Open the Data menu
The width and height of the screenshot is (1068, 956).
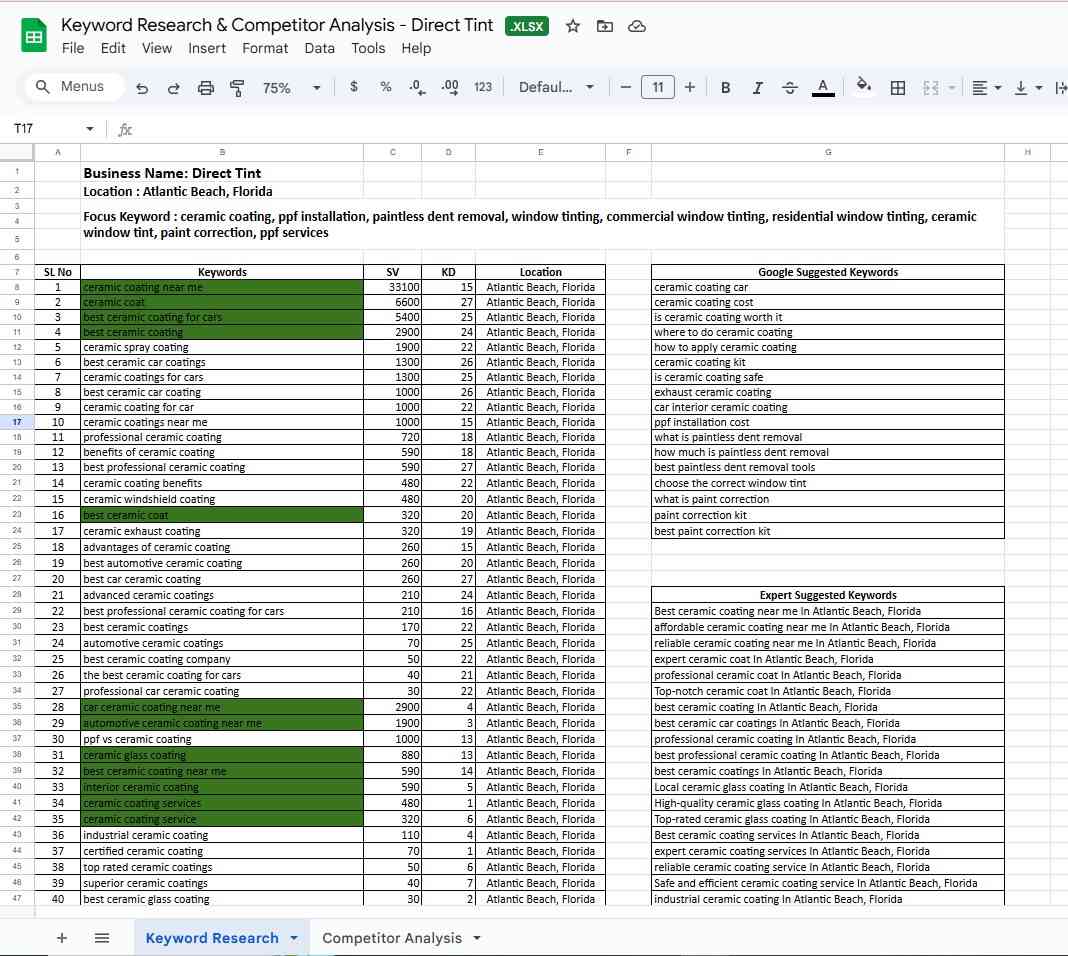pyautogui.click(x=319, y=48)
